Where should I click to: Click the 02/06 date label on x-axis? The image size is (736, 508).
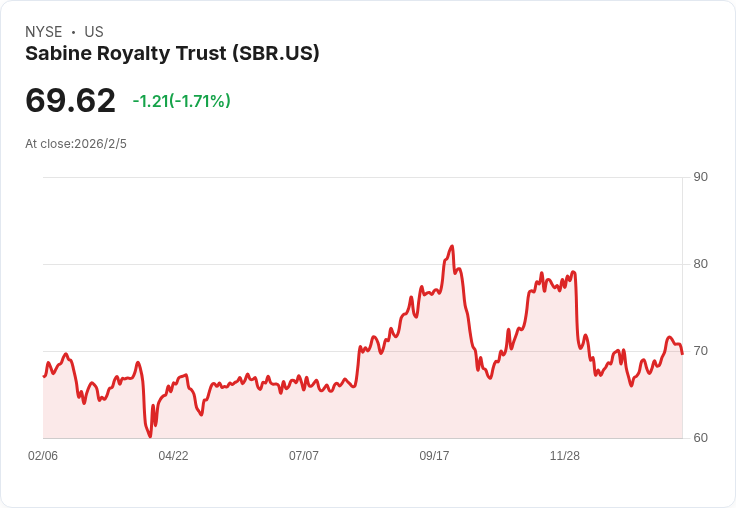pos(43,455)
